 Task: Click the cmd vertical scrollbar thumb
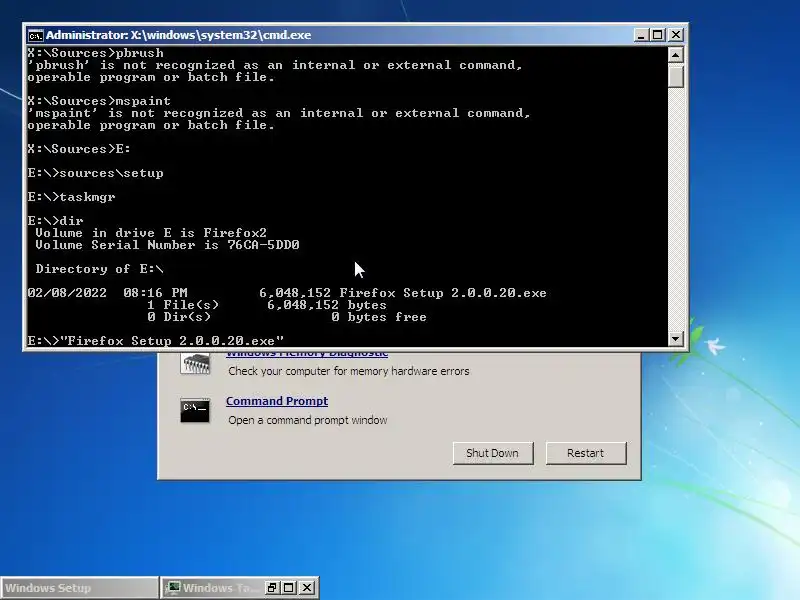[676, 76]
